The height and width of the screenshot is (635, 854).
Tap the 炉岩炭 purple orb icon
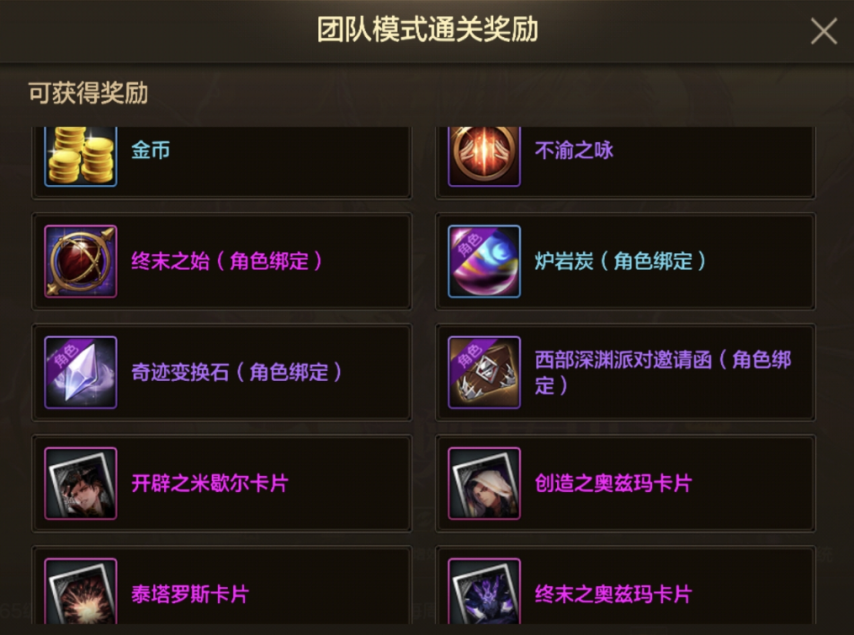click(484, 261)
